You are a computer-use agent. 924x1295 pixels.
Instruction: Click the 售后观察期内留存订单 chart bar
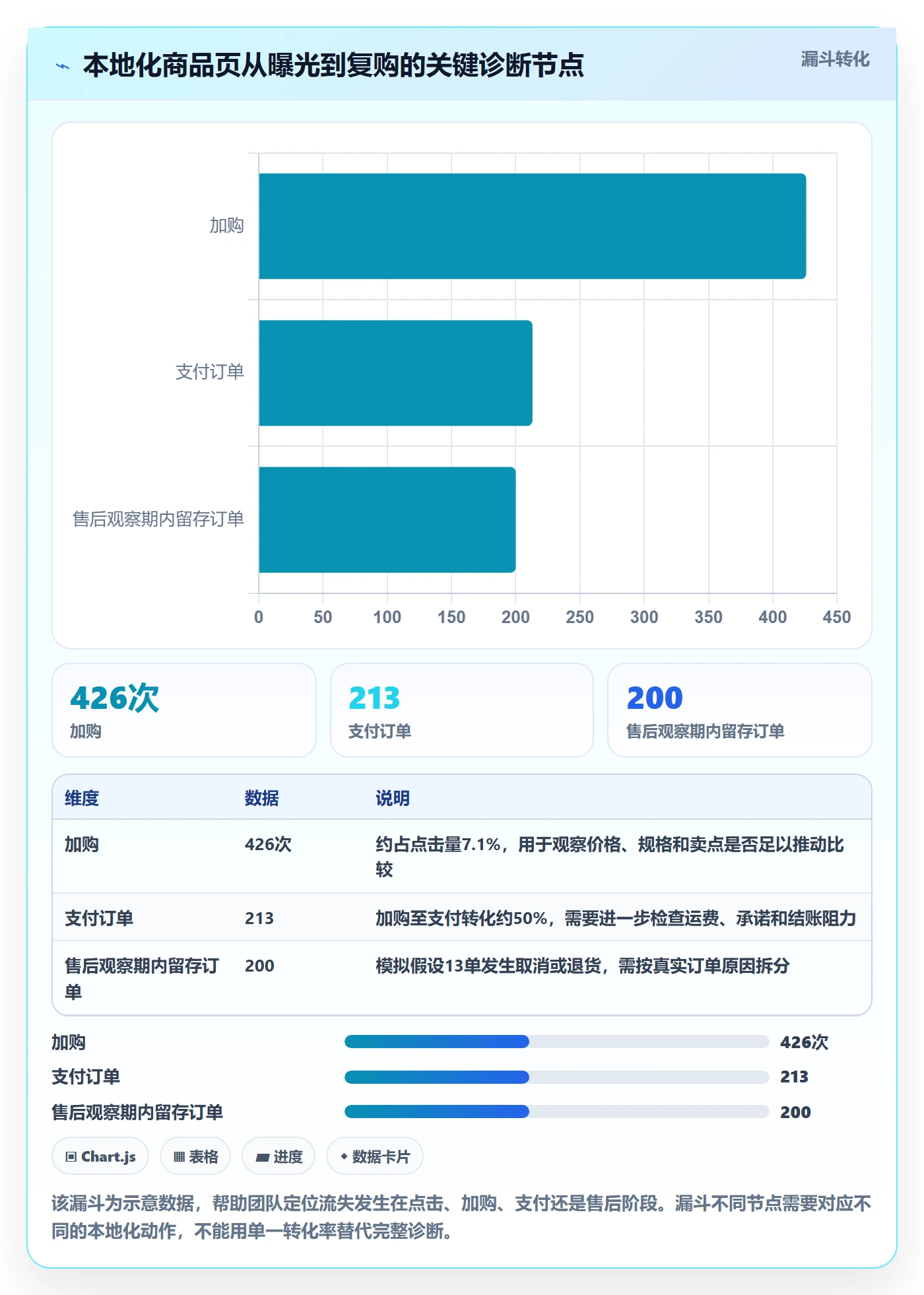tap(387, 519)
